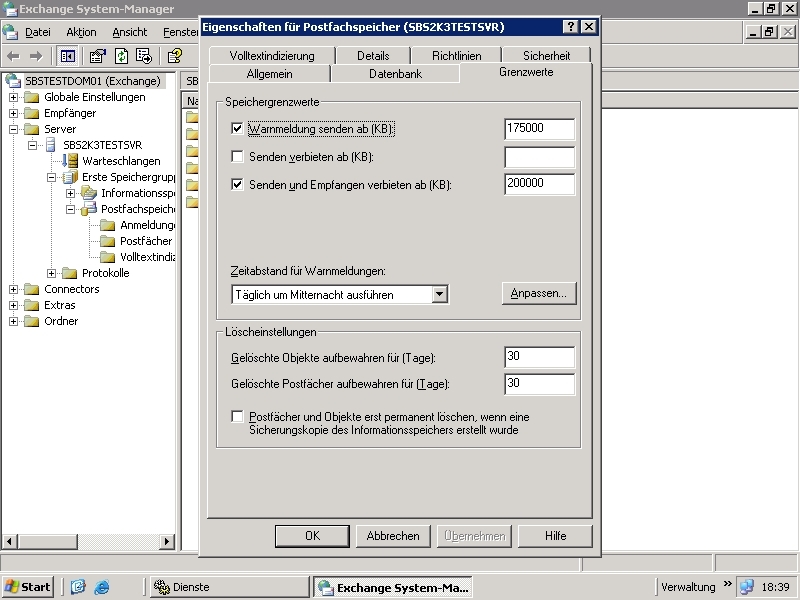Image resolution: width=800 pixels, height=600 pixels.
Task: Click the Volltextindizierung folder icon in tree
Action: (108, 257)
